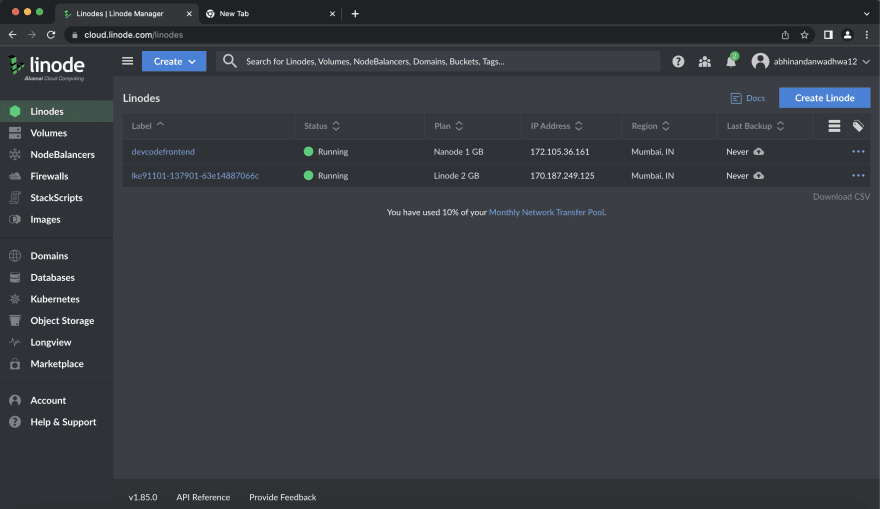
Task: Open API Reference footer link
Action: [x=203, y=497]
